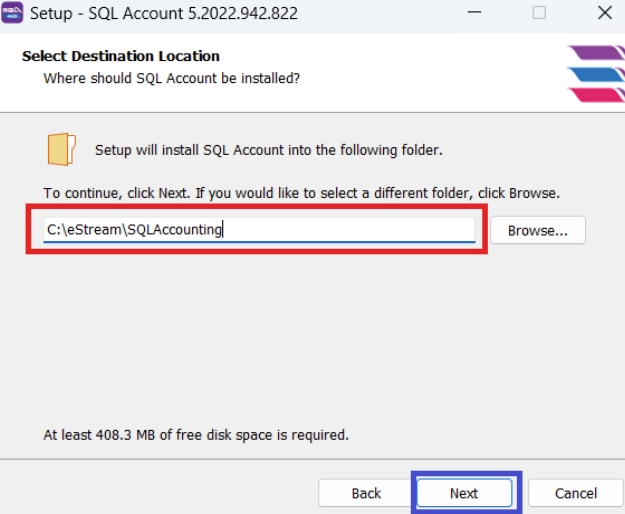
Task: Click the SQL Account icon in title bar
Action: 13,13
